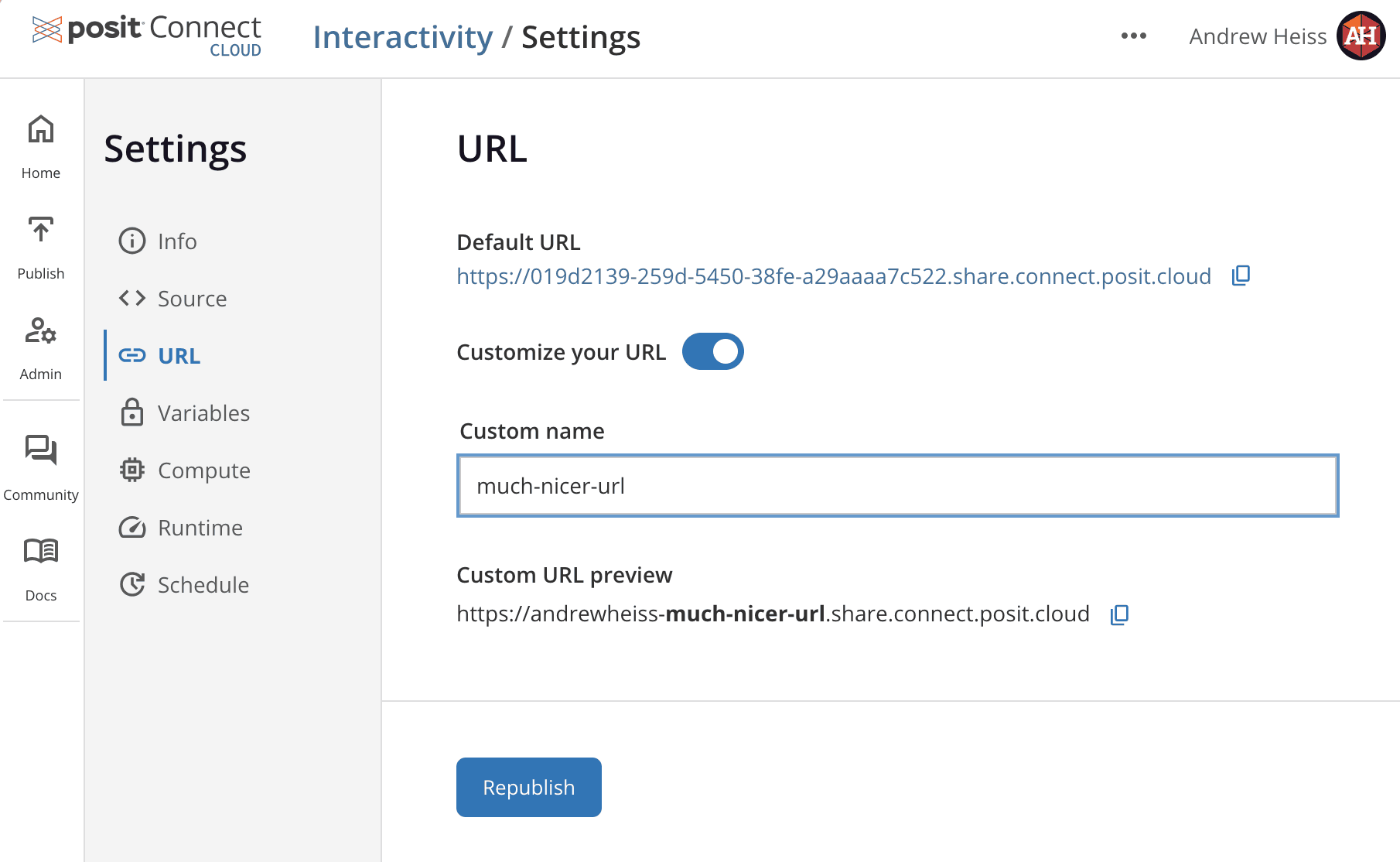Viewport: 1400px width, 862px height.
Task: Copy the Default URL to clipboard
Action: (1241, 275)
